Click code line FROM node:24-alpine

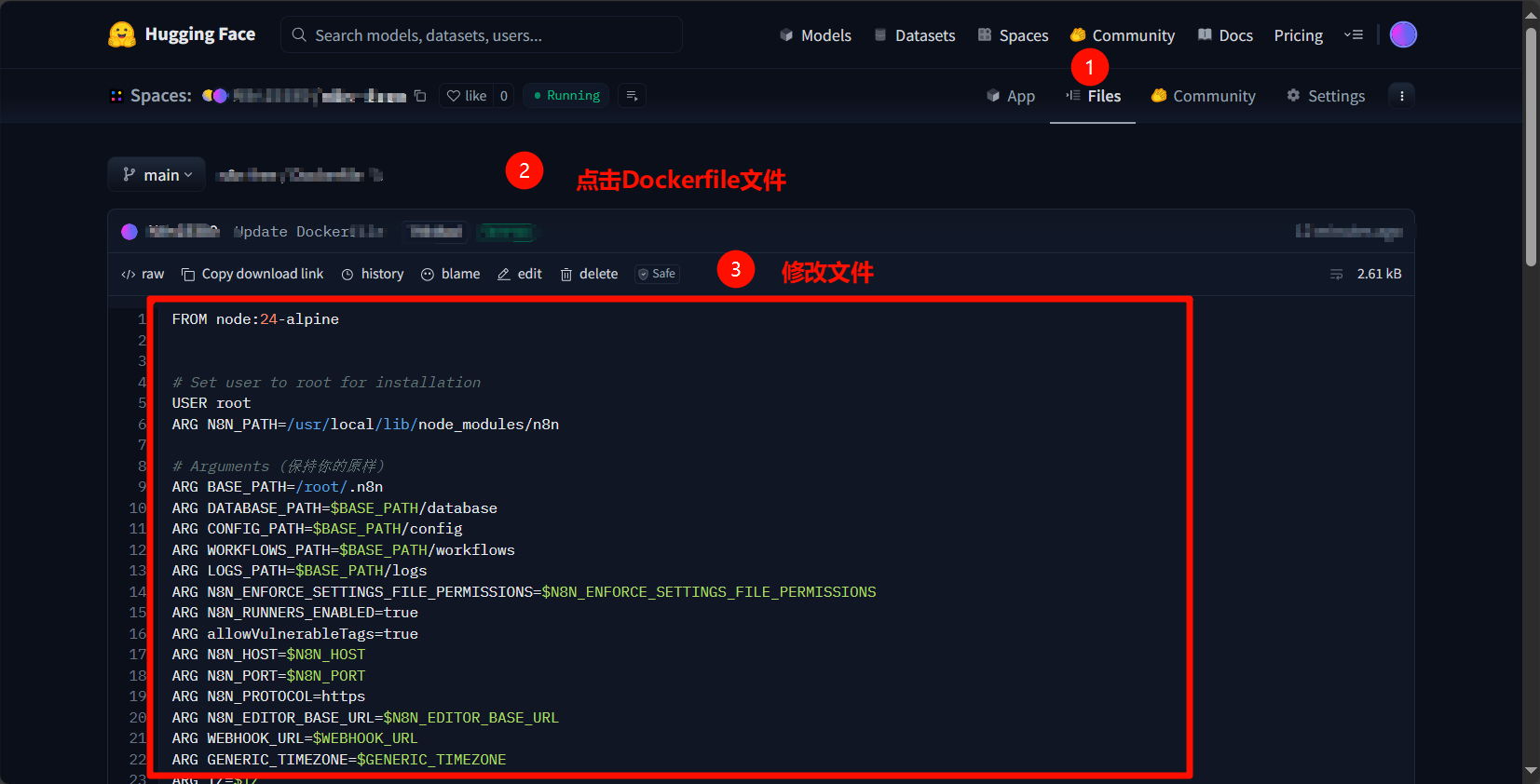coord(255,319)
